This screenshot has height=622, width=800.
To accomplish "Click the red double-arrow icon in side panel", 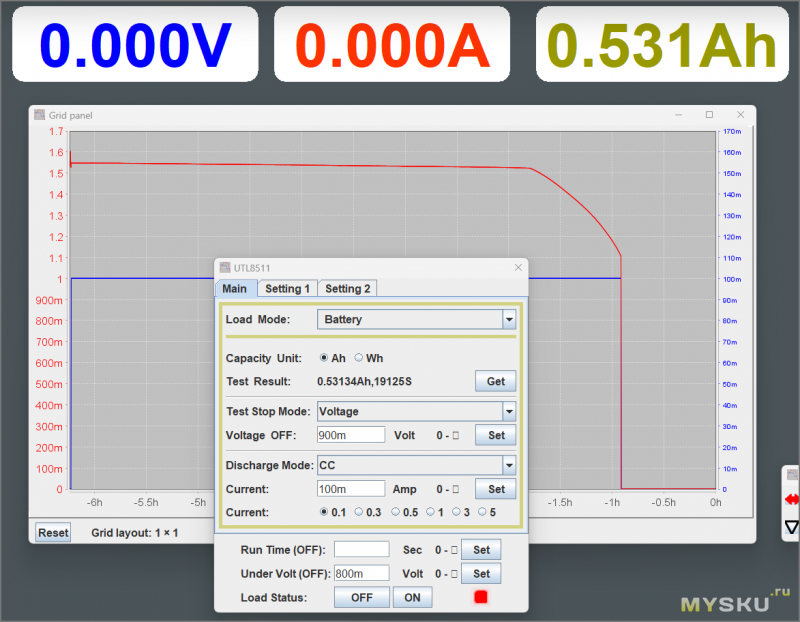I will click(792, 498).
